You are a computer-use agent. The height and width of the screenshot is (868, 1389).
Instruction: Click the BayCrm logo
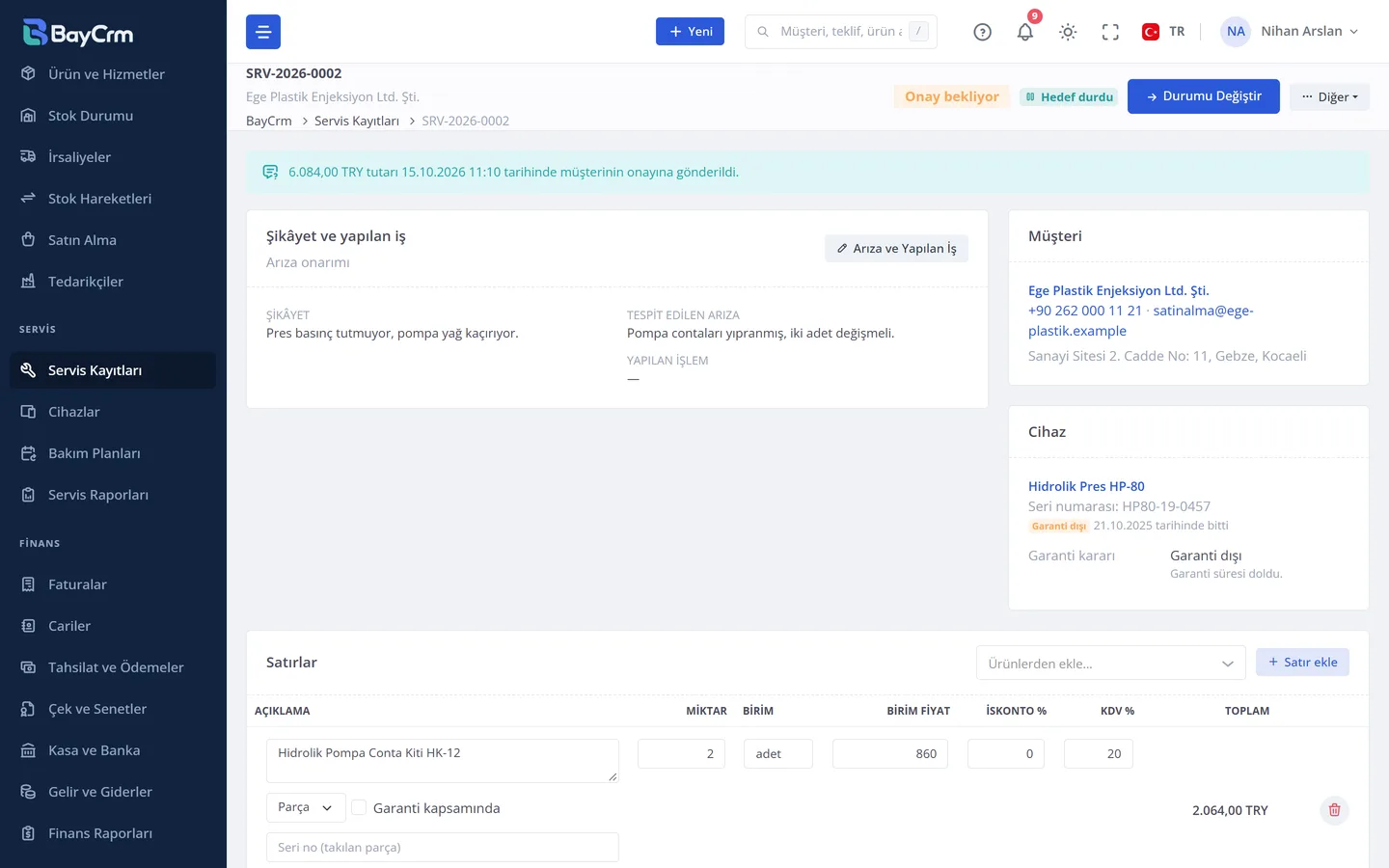pos(78,33)
